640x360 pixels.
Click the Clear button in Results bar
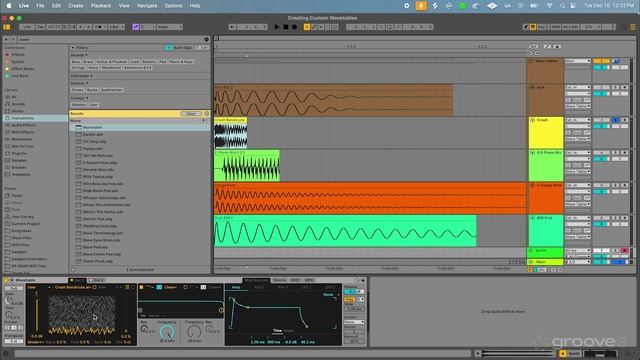point(191,113)
